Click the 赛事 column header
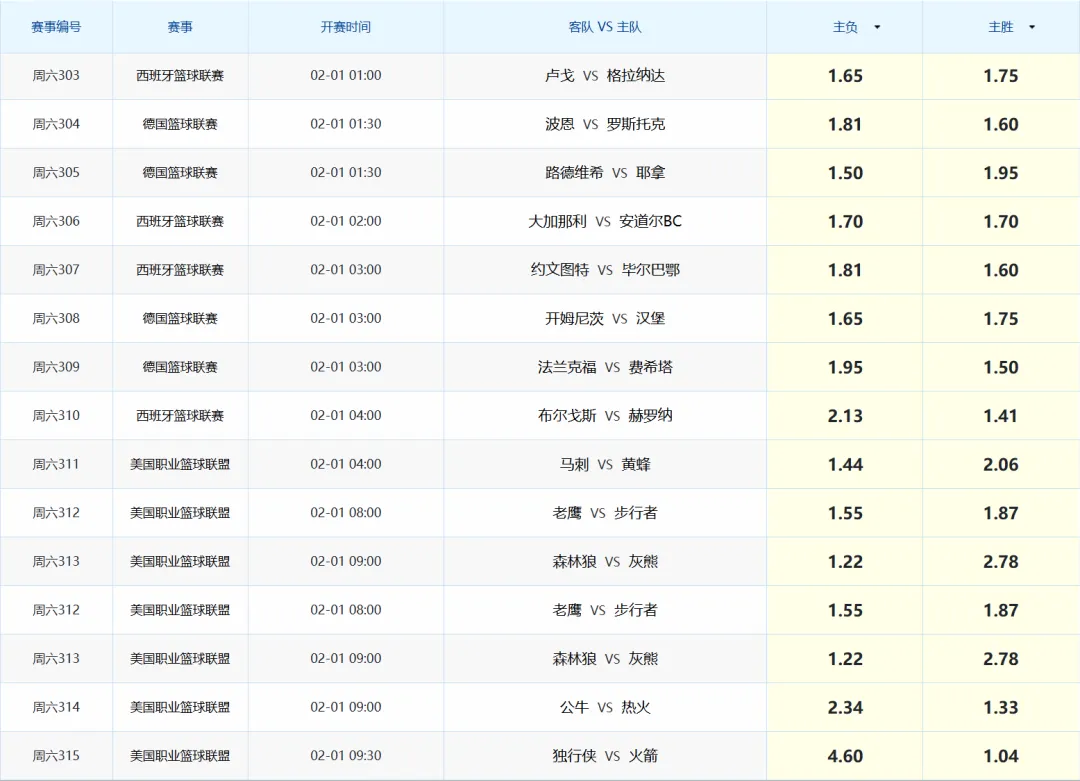The height and width of the screenshot is (781, 1080). coord(180,27)
